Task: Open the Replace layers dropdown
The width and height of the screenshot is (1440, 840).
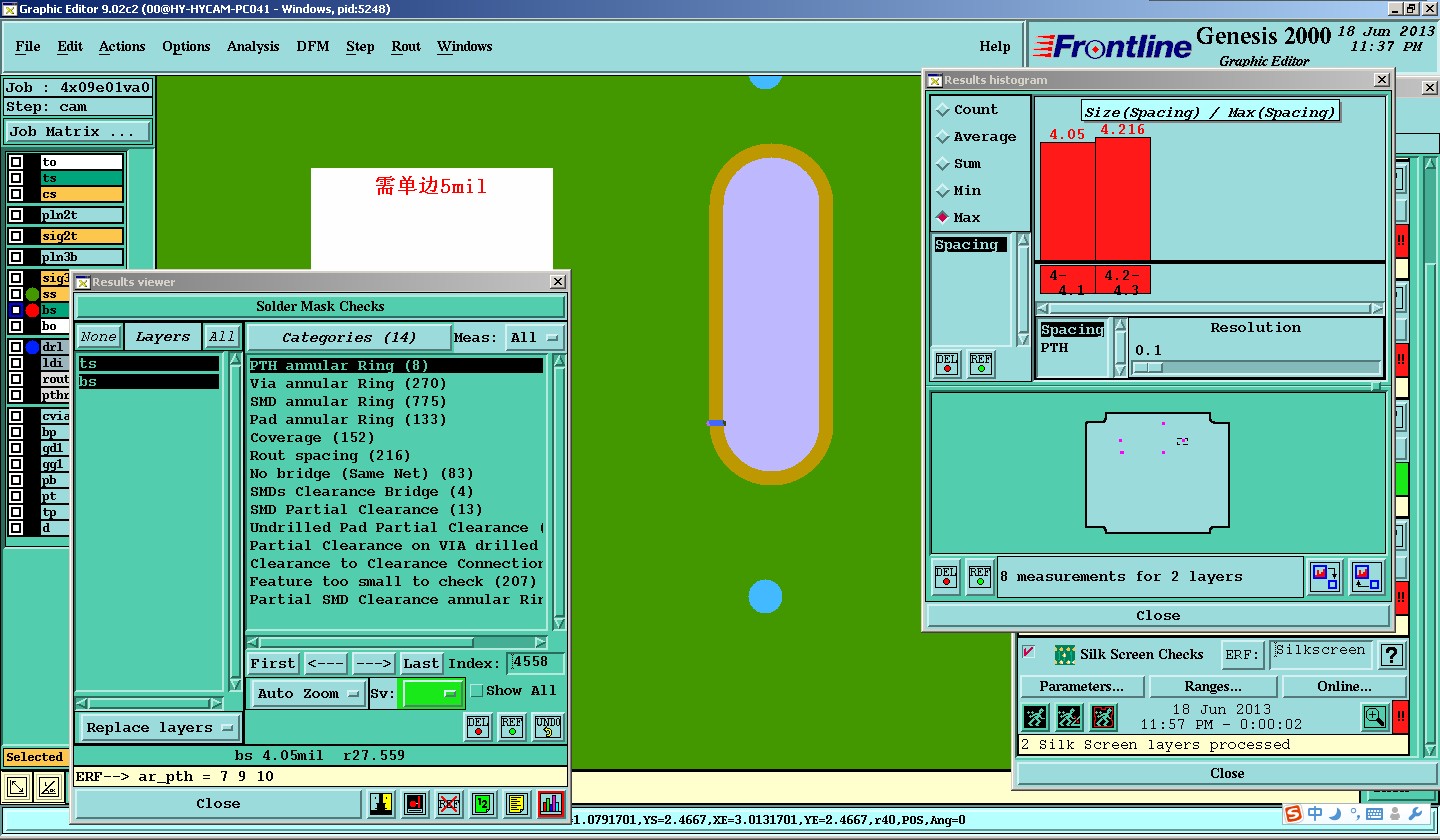Action: tap(160, 728)
